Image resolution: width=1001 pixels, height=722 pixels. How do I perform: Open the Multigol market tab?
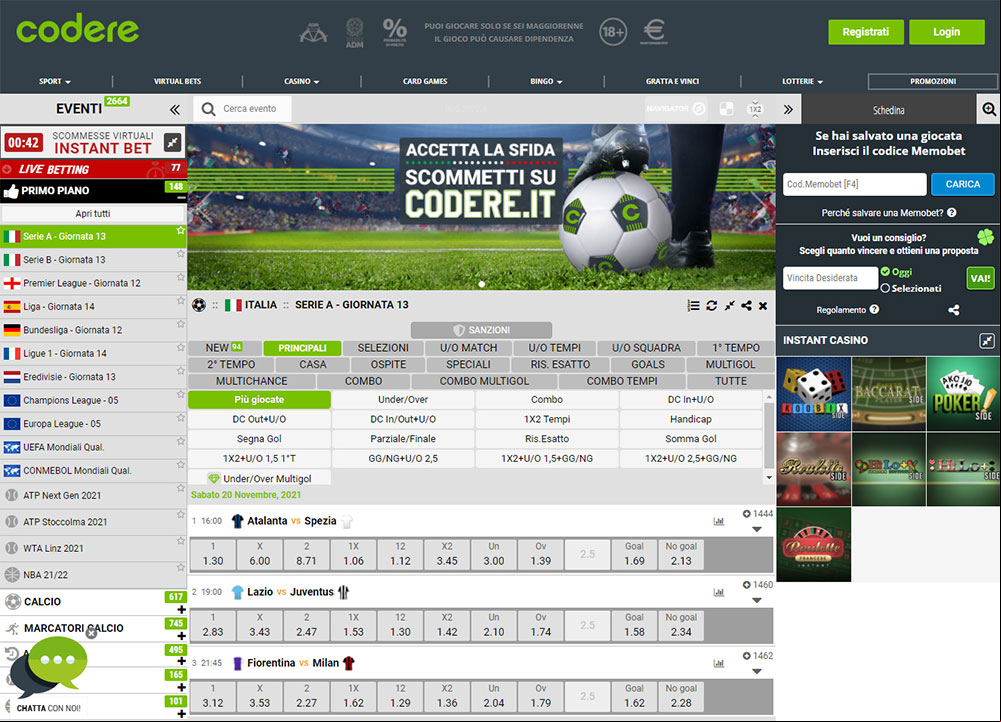tap(730, 365)
